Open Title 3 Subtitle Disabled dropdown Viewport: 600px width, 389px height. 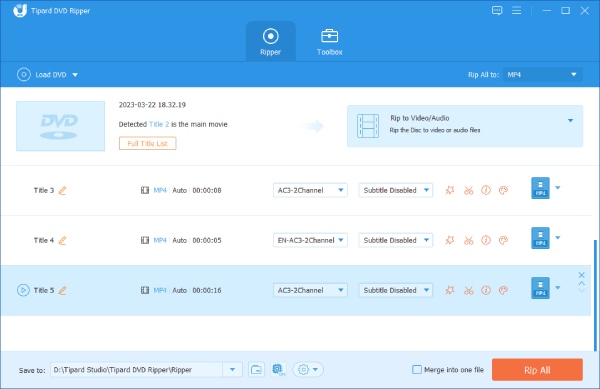396,190
